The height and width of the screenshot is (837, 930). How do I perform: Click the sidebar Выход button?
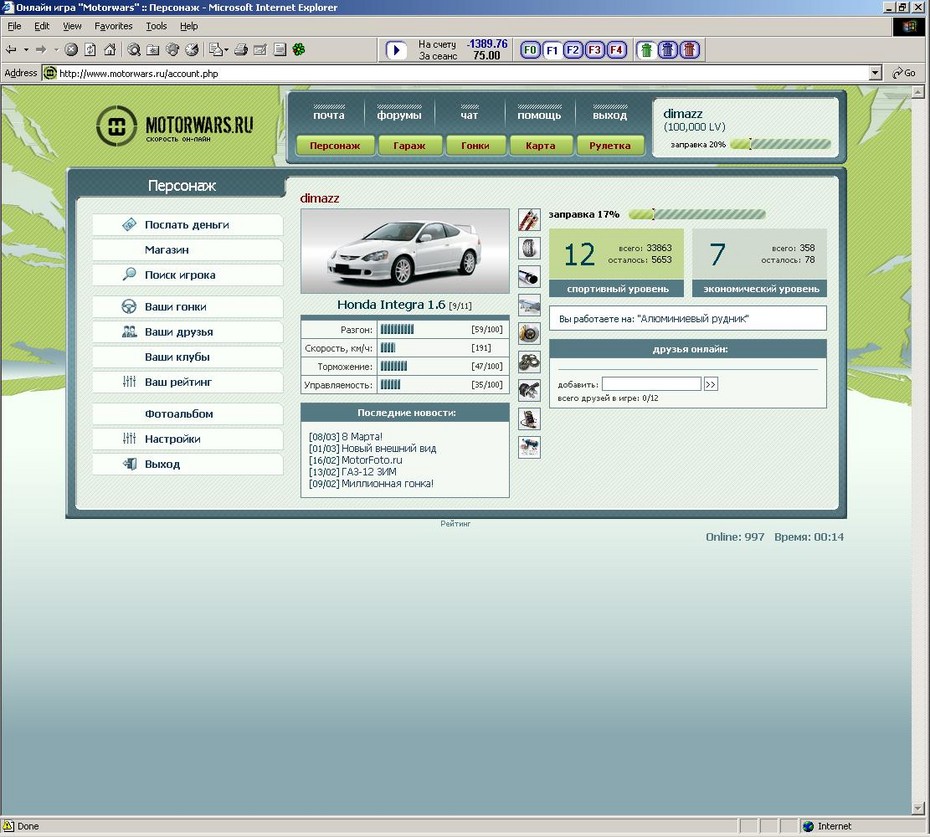click(187, 464)
